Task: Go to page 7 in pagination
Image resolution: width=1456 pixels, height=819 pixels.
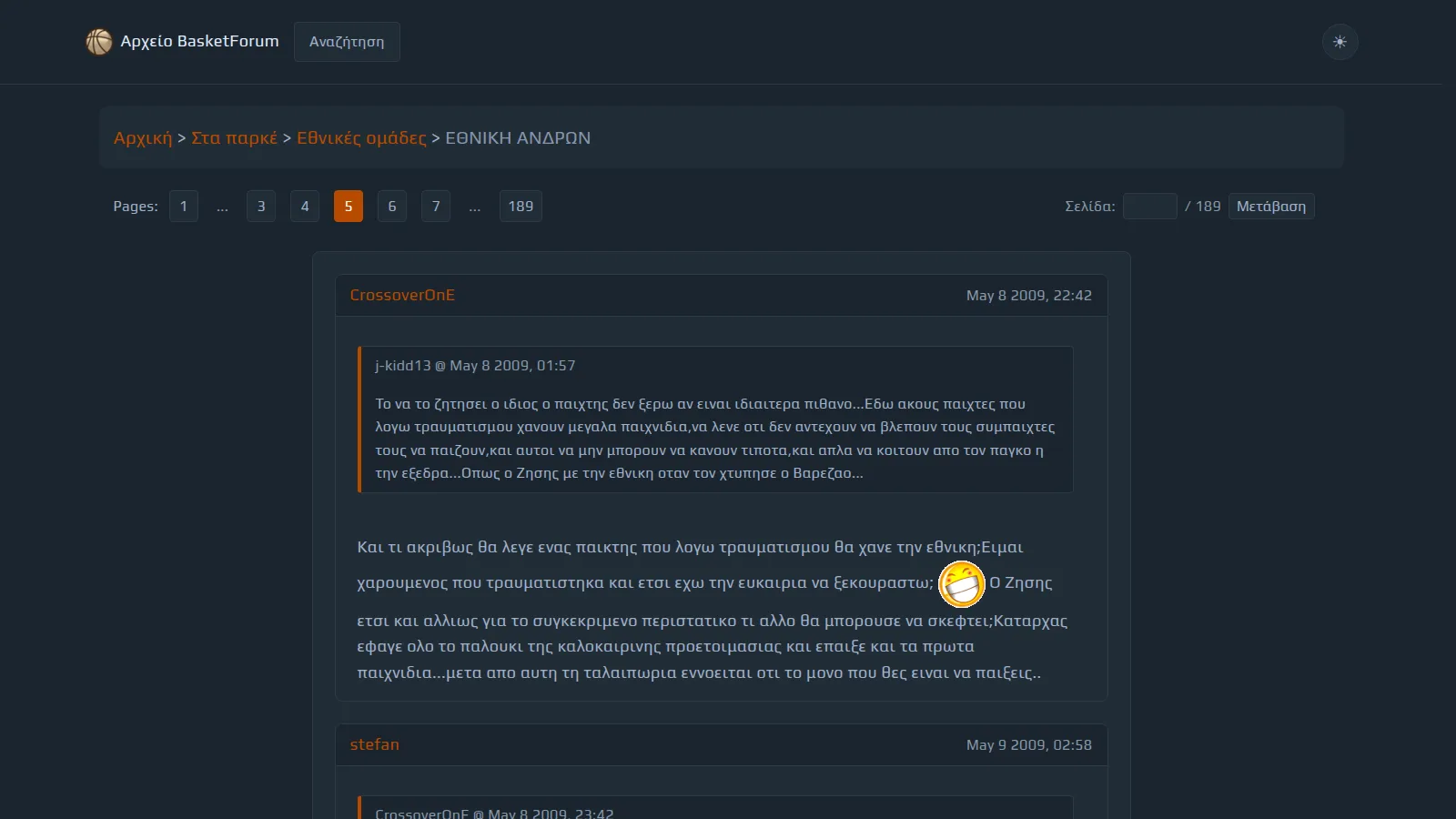Action: pyautogui.click(x=436, y=206)
